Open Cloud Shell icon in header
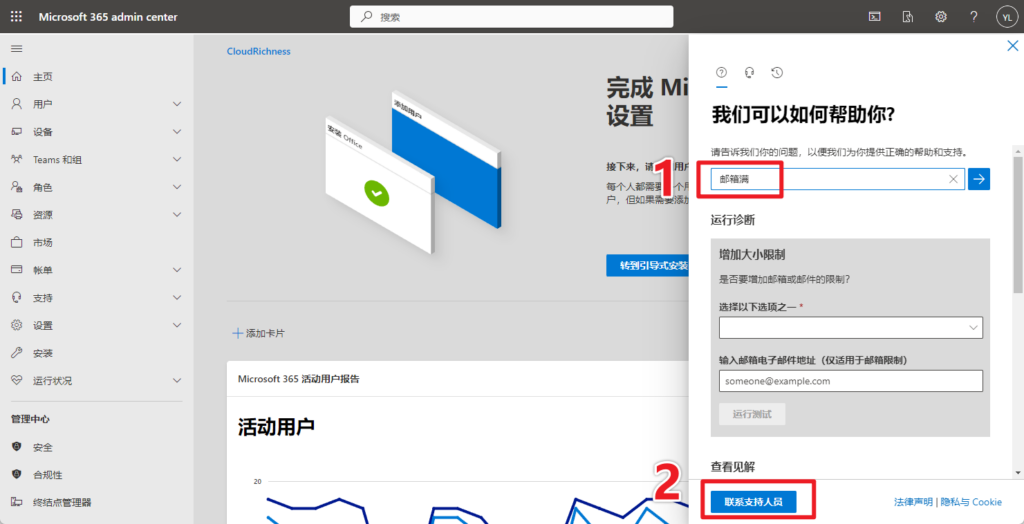The image size is (1024, 524). pos(875,17)
